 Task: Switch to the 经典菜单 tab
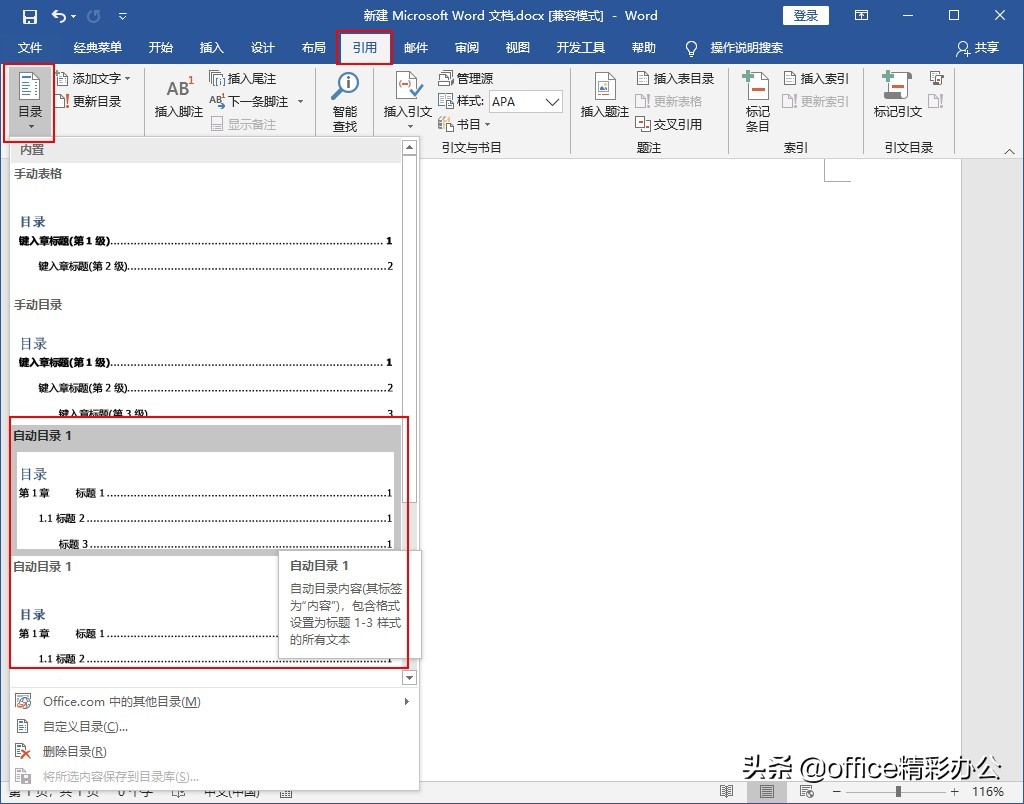coord(97,48)
